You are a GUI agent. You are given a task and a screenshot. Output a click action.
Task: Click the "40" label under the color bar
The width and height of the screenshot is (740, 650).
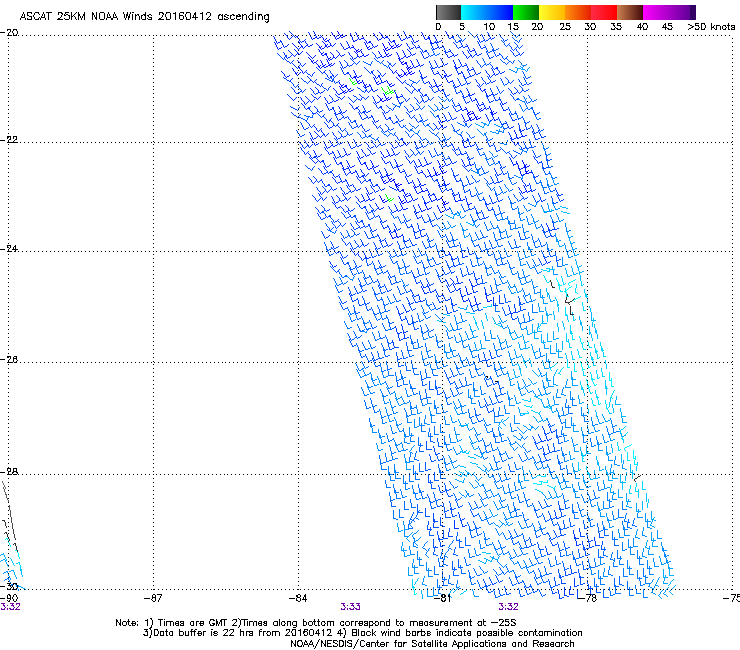[x=642, y=27]
